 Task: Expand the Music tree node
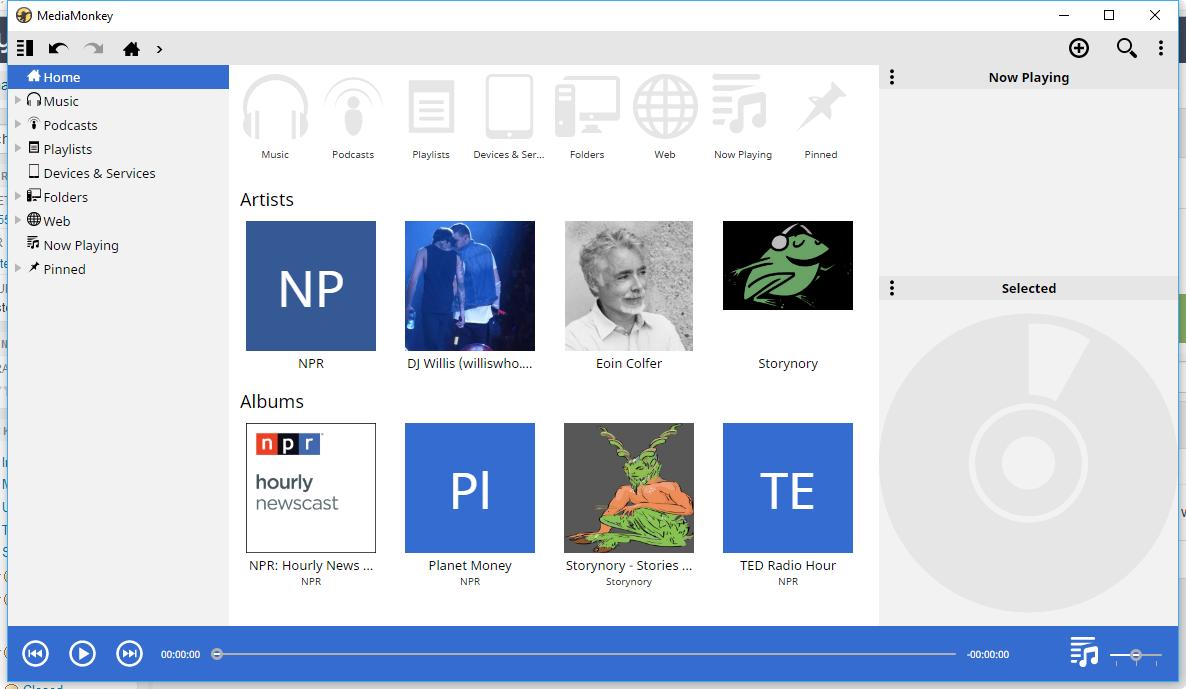pyautogui.click(x=18, y=100)
